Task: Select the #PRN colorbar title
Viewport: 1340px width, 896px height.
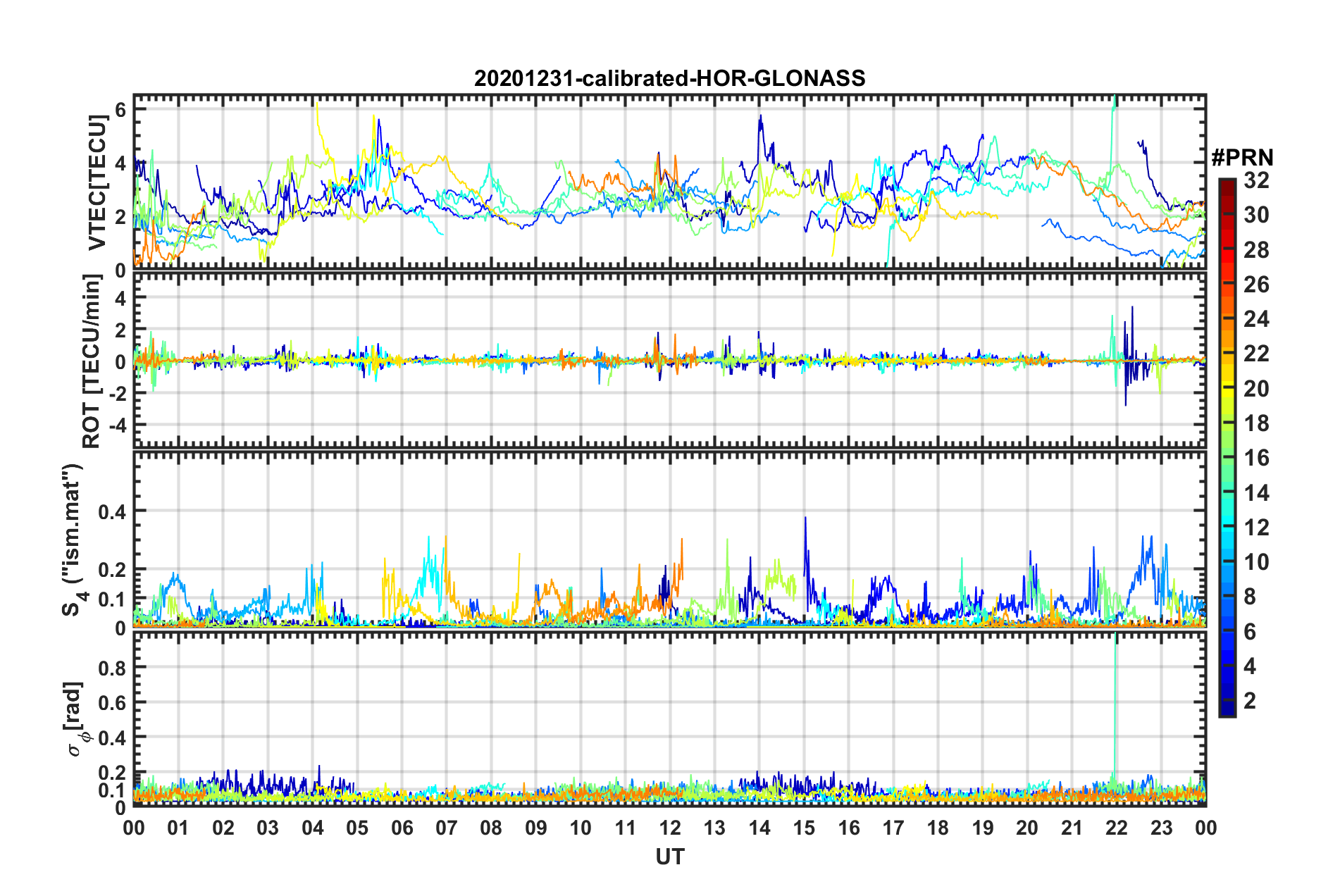Action: pos(1242,158)
